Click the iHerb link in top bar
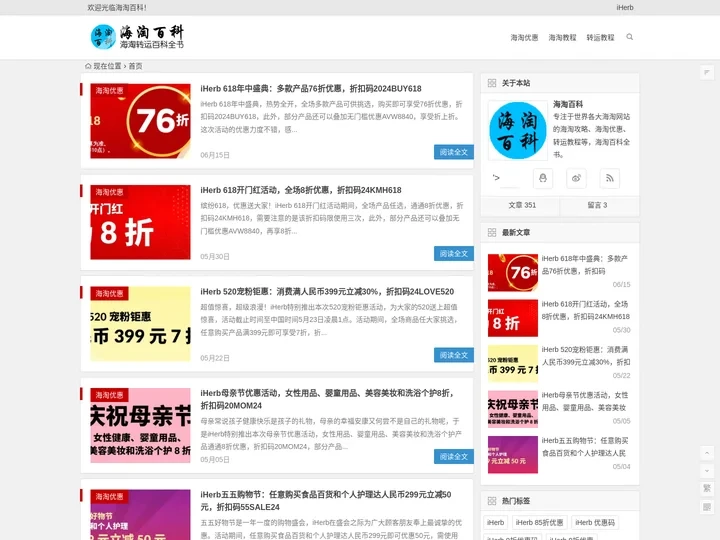The image size is (720, 540). [625, 7]
